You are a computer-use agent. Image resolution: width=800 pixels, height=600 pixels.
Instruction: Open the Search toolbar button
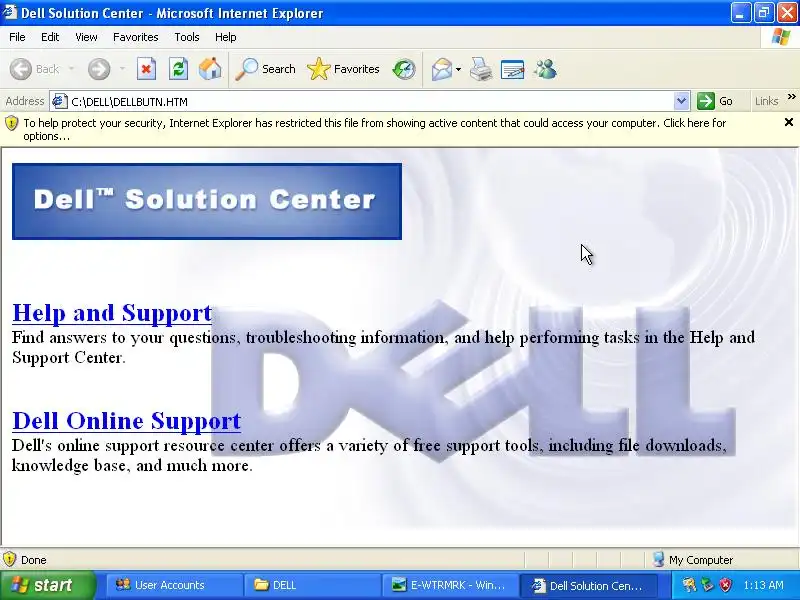click(x=265, y=69)
